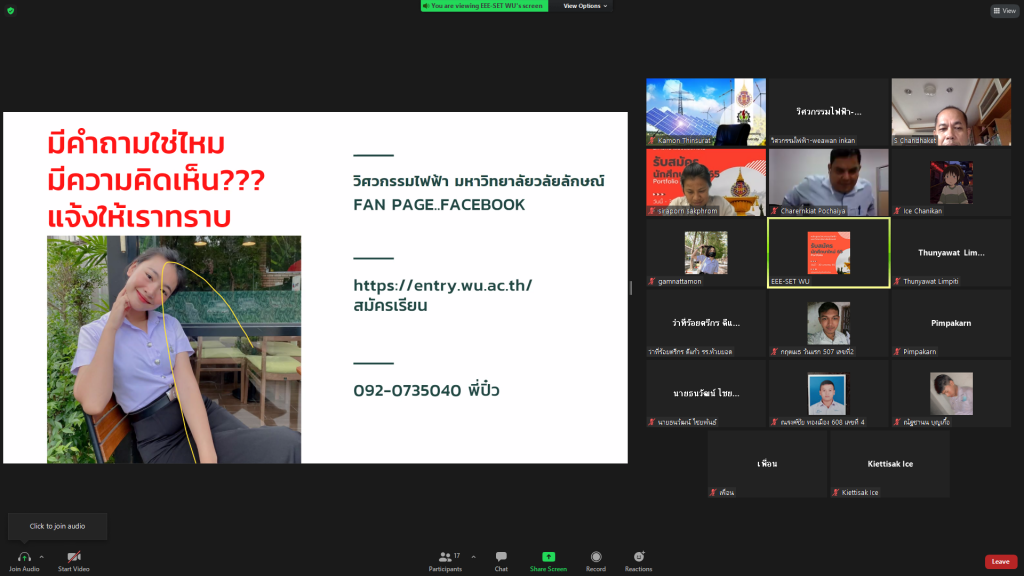
Task: Open the View Options dropdown
Action: point(584,6)
